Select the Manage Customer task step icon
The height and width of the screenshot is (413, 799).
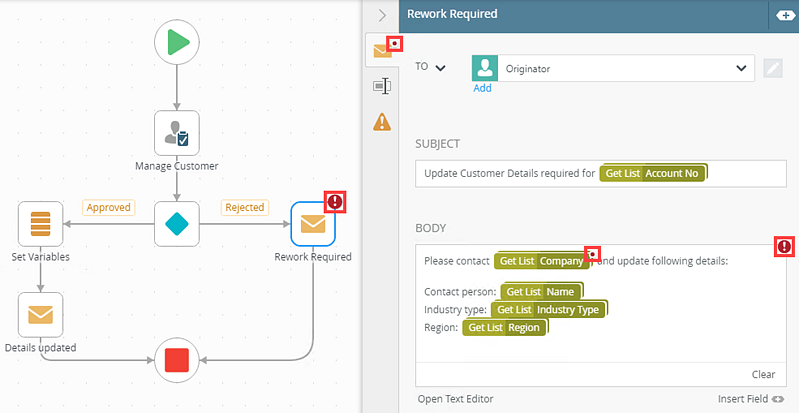[x=177, y=133]
